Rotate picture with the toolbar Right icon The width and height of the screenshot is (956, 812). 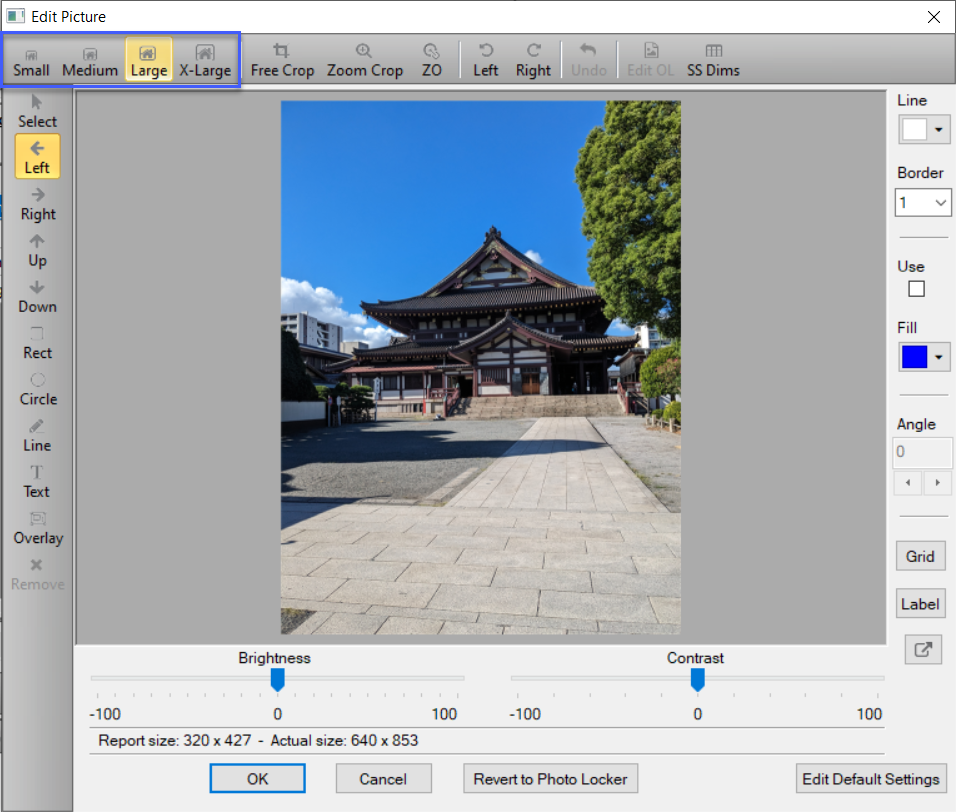click(533, 60)
